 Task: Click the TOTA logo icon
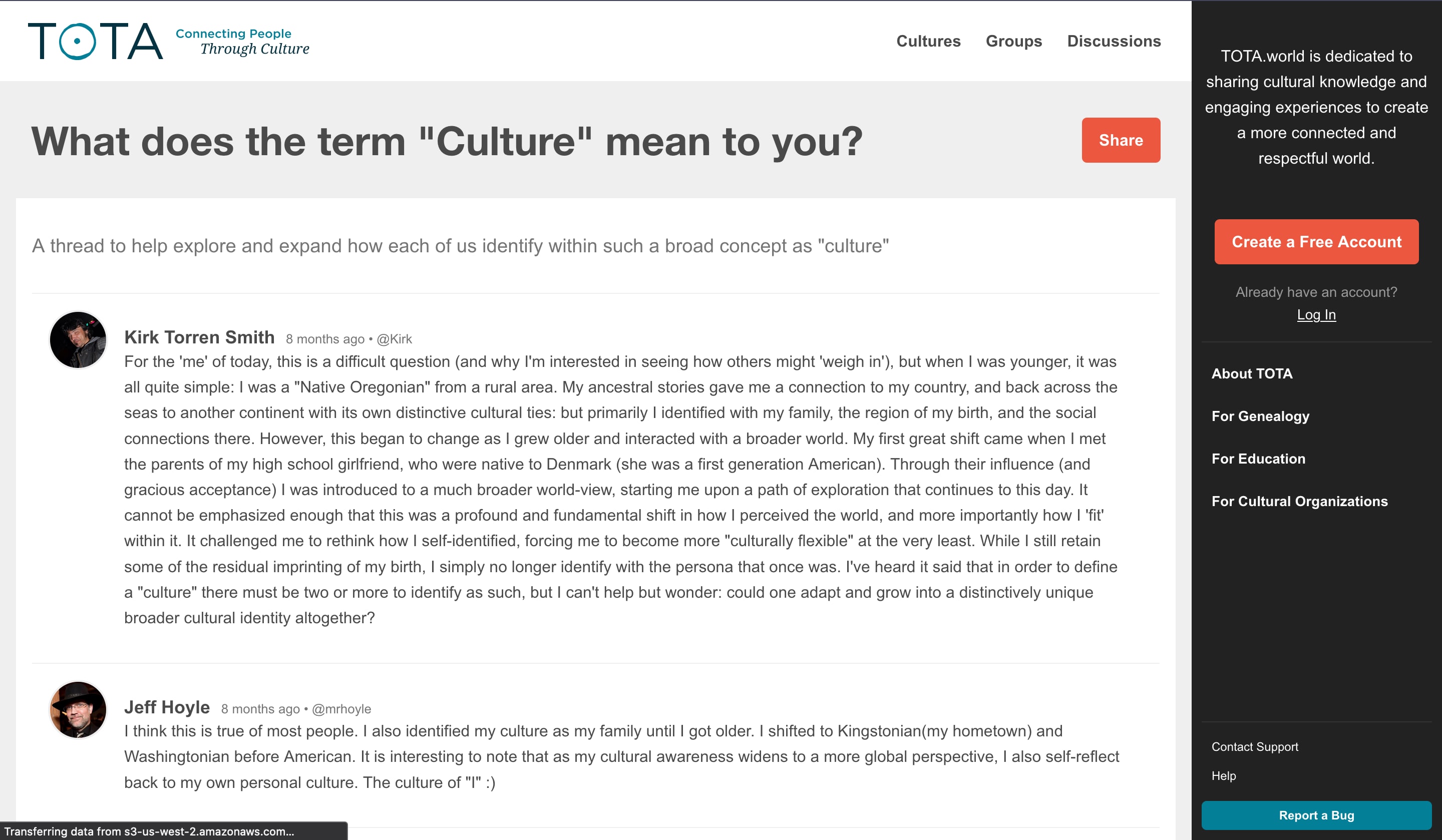[96, 41]
